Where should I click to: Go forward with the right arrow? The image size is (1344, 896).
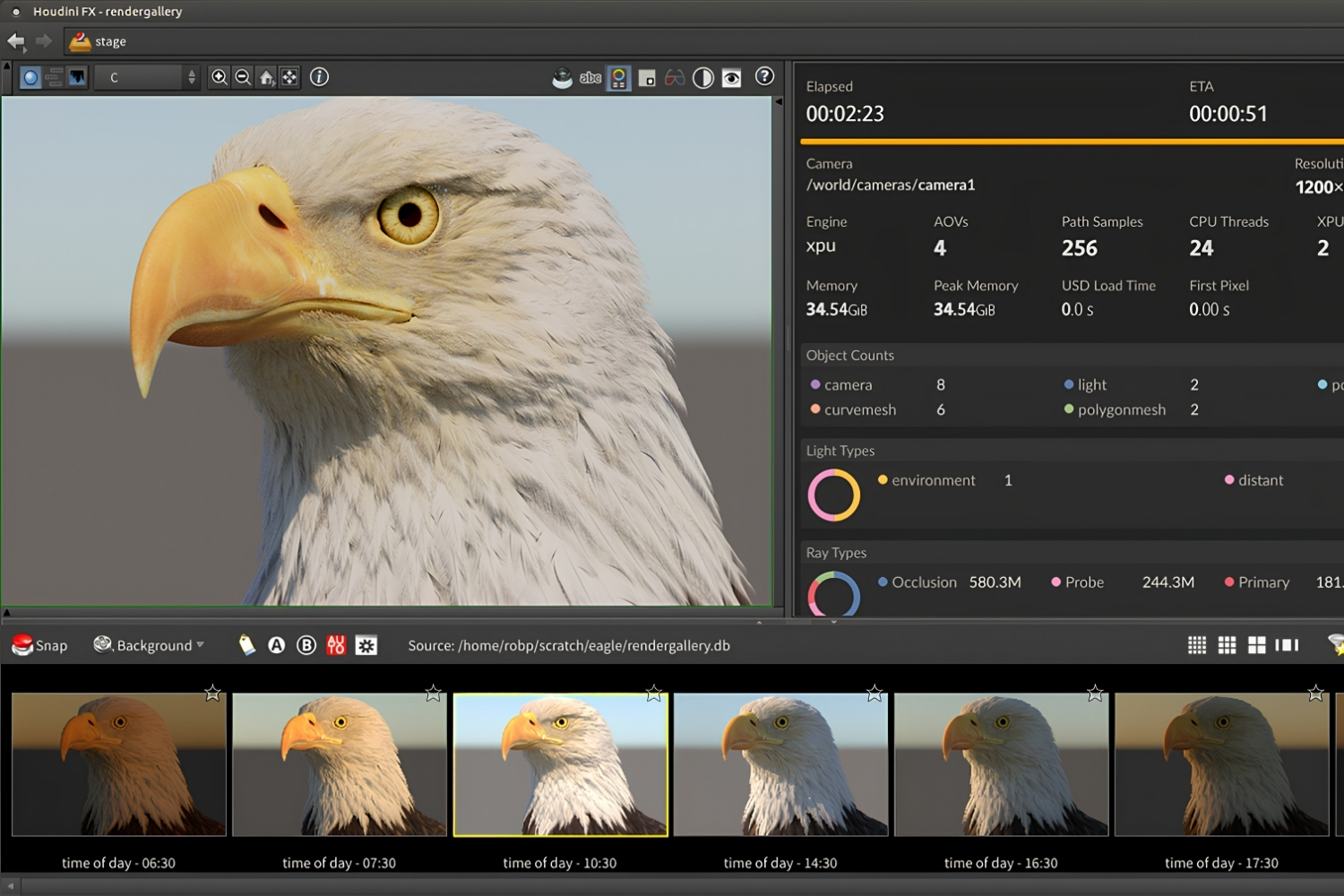[x=44, y=41]
